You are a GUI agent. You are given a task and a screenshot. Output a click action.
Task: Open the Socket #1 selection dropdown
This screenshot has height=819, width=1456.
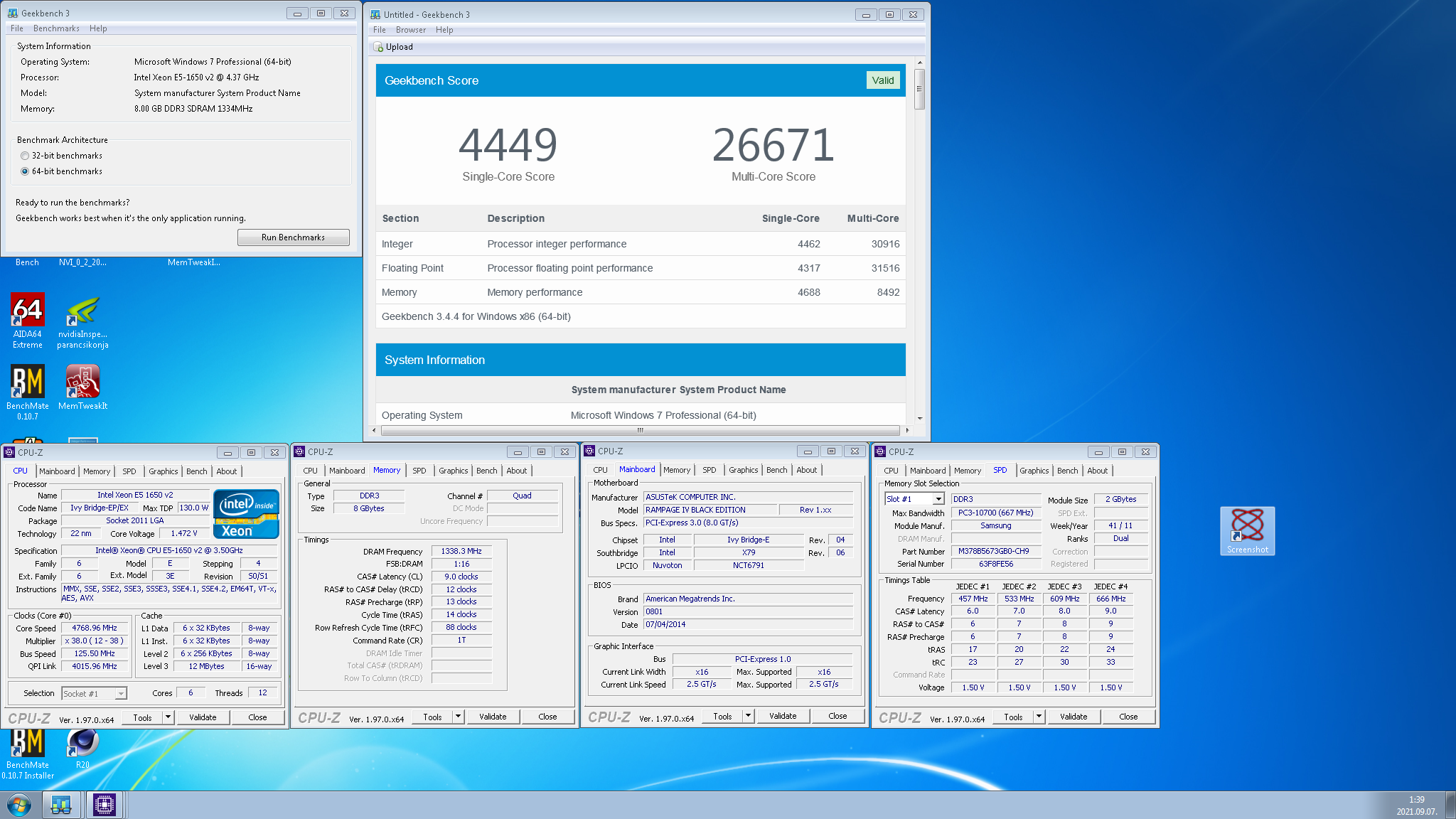(94, 694)
